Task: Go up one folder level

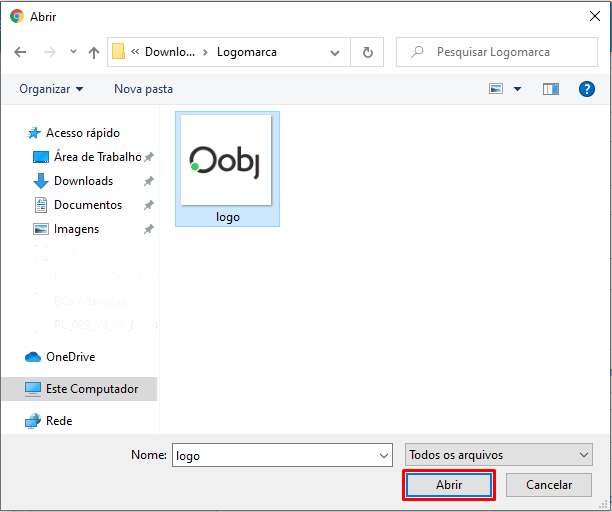Action: pyautogui.click(x=94, y=52)
